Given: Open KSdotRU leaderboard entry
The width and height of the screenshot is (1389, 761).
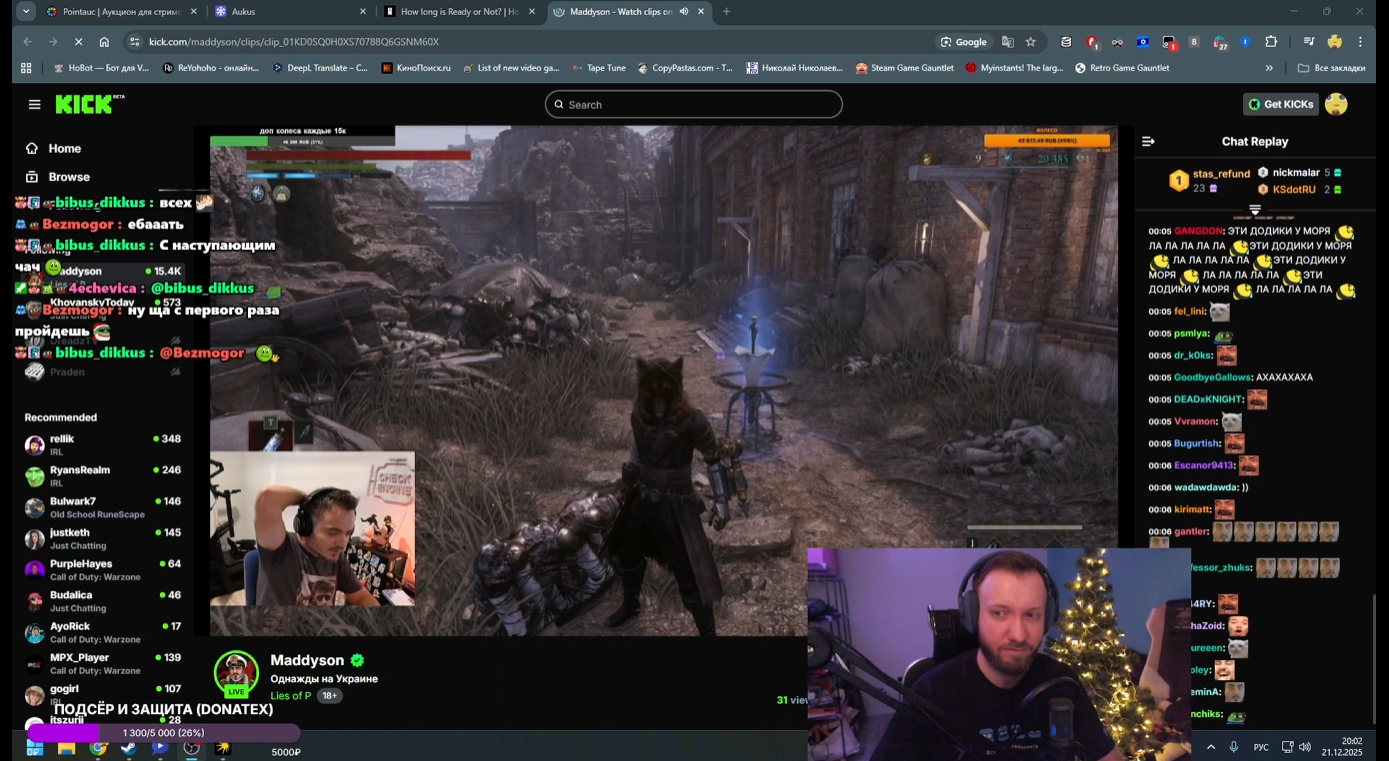Looking at the screenshot, I should (x=1299, y=189).
